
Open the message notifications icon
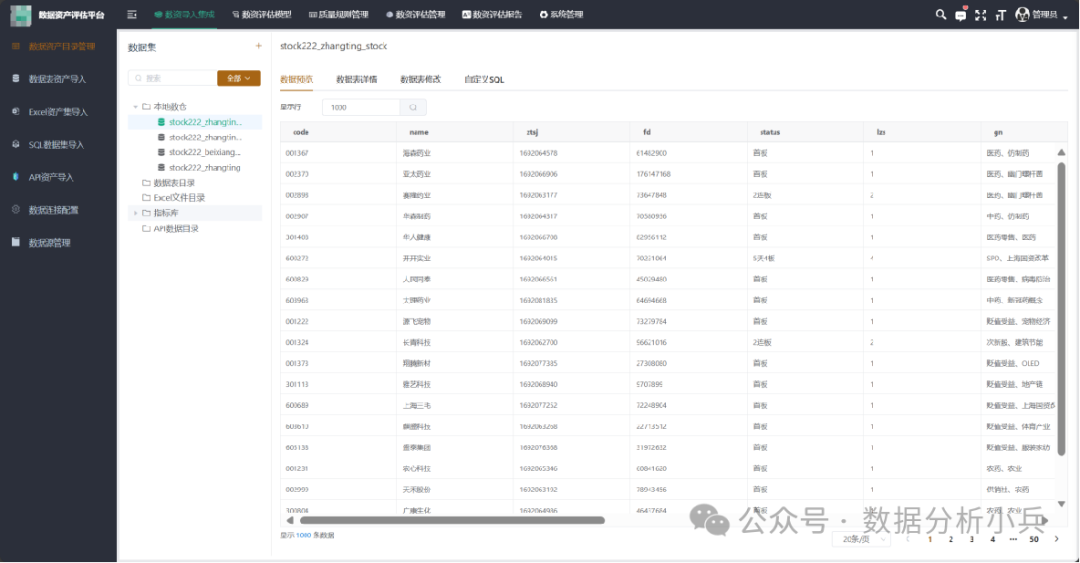pyautogui.click(x=960, y=14)
